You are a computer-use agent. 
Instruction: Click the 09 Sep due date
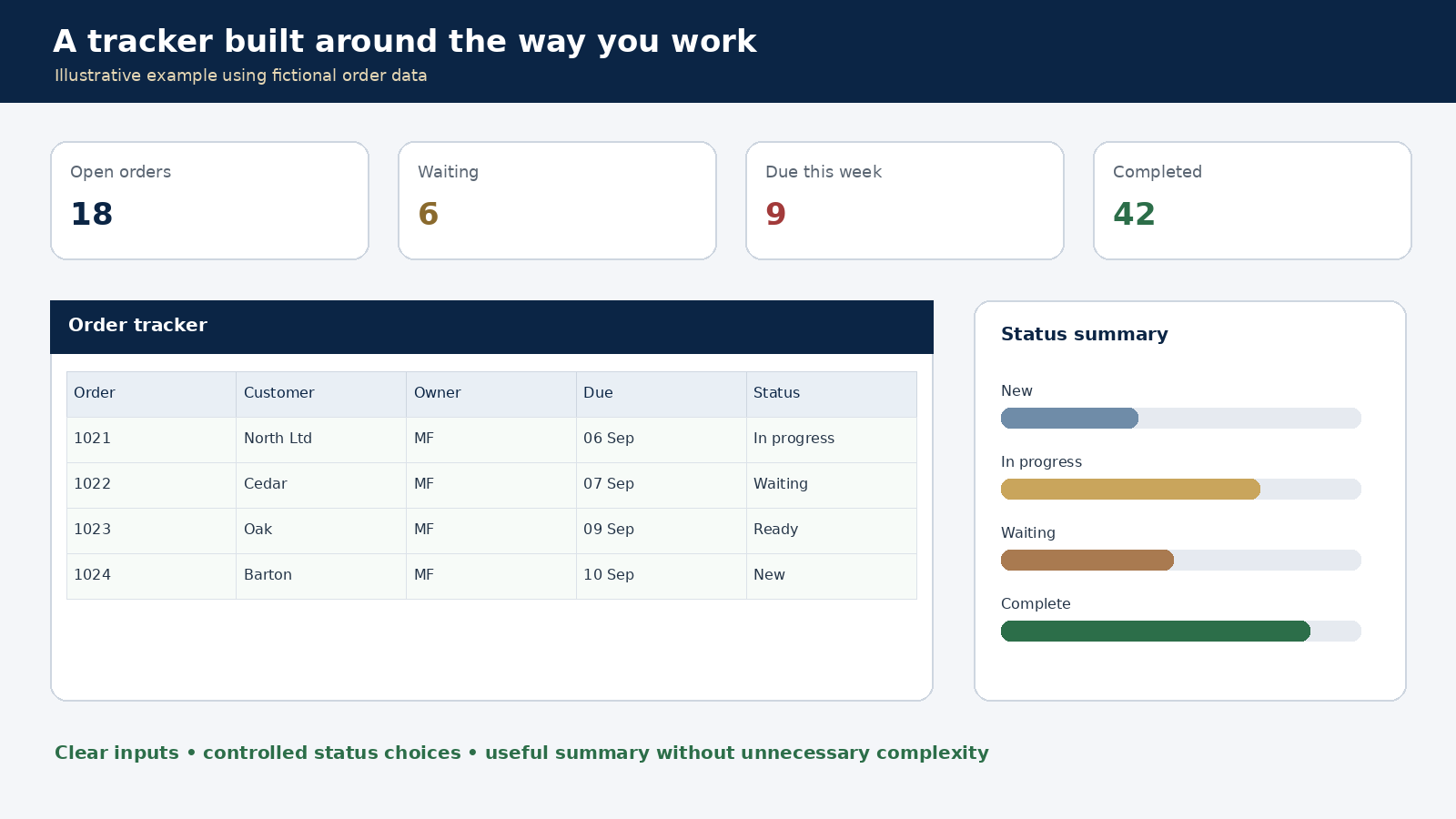662,531
